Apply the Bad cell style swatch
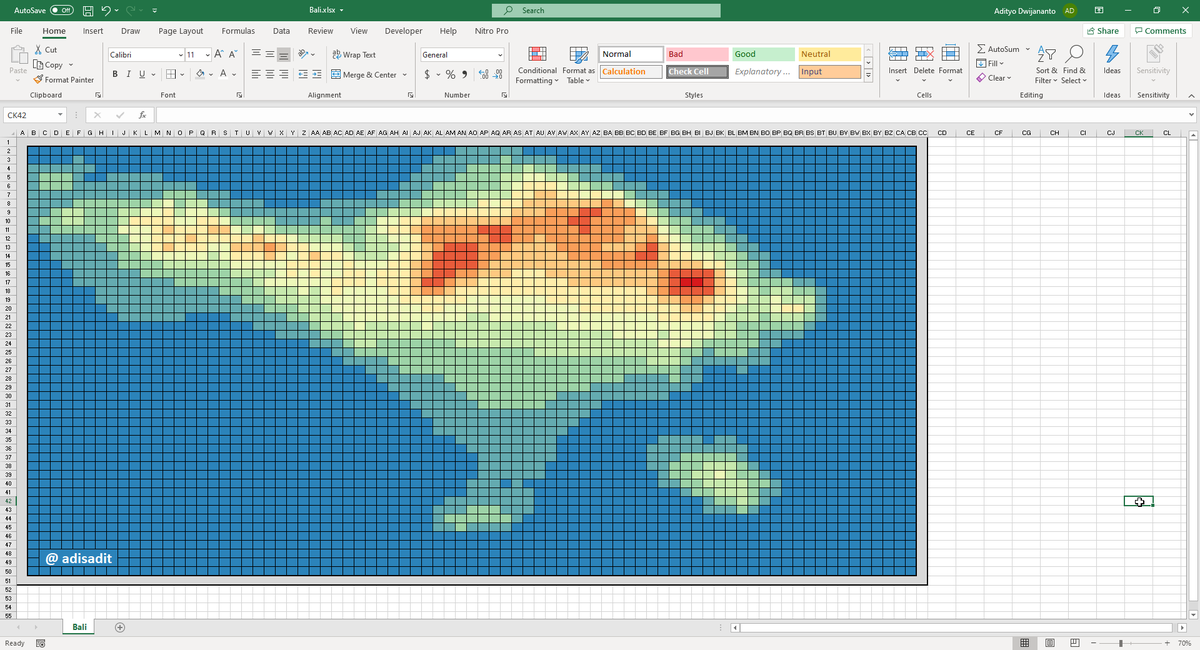This screenshot has width=1200, height=650. point(696,54)
